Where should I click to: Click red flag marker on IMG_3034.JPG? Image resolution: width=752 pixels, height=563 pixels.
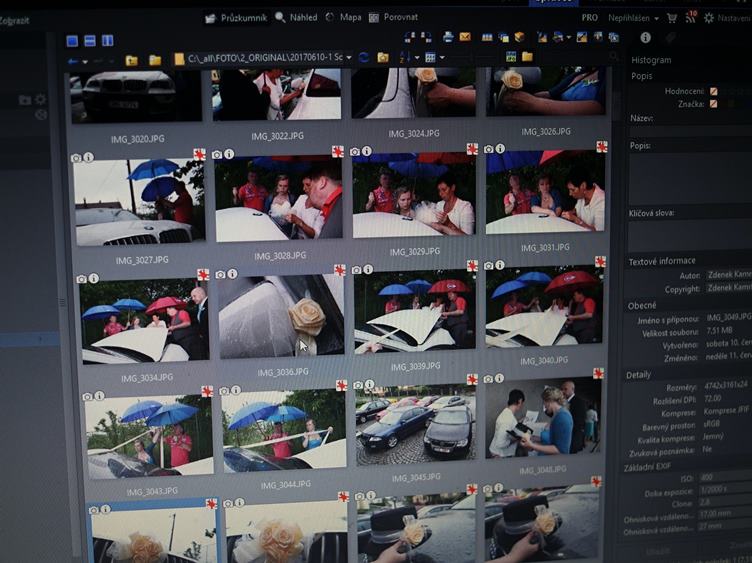pos(203,275)
